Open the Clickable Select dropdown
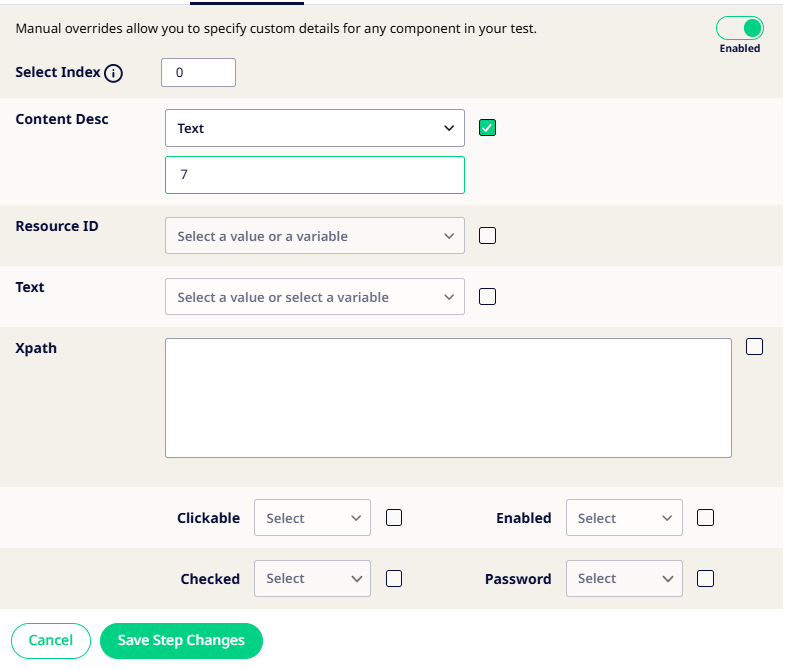Screen dimensions: 802x669 pos(312,518)
